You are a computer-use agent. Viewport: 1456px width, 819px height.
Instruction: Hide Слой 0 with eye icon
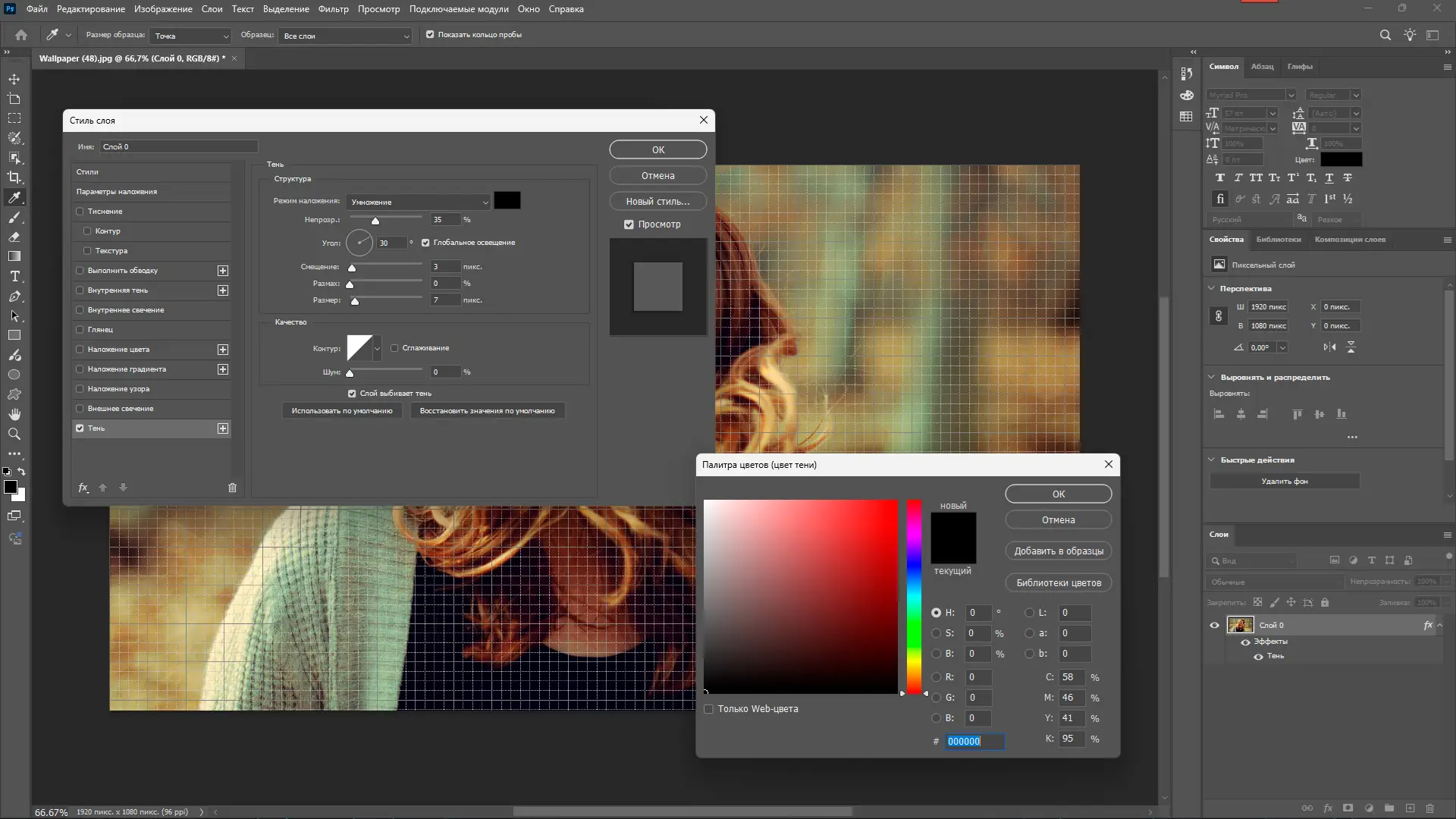point(1214,626)
